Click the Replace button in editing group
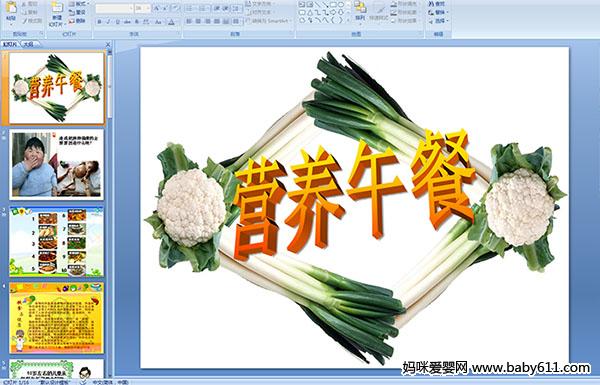 438,12
